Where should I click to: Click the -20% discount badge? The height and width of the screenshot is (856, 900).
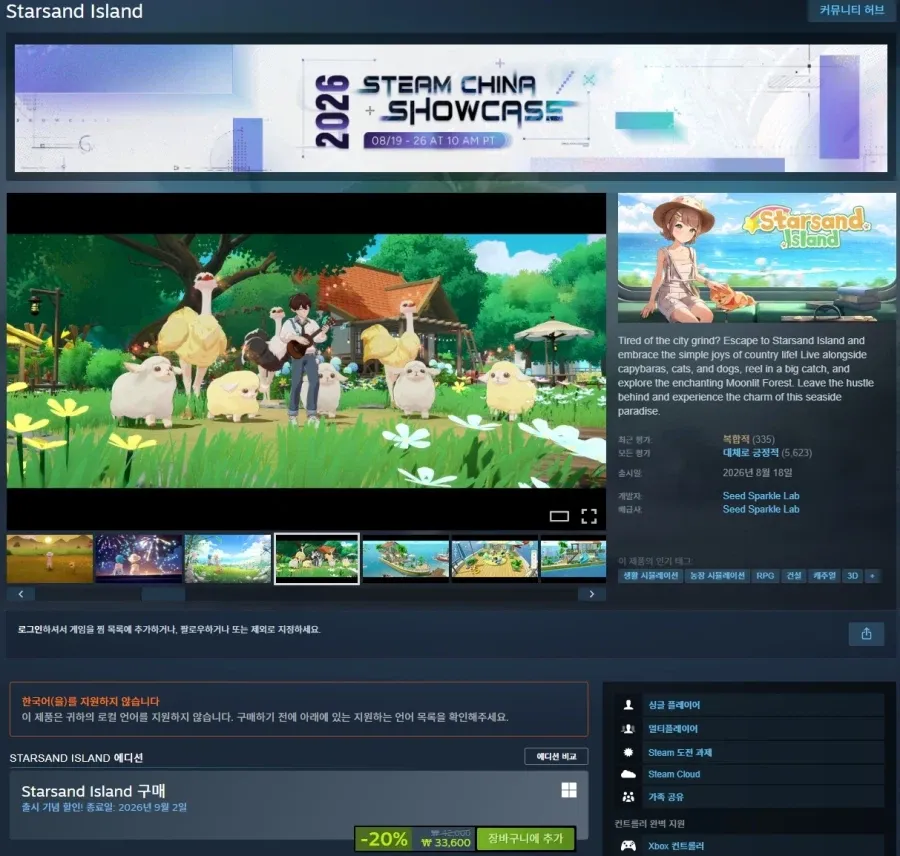coord(383,839)
